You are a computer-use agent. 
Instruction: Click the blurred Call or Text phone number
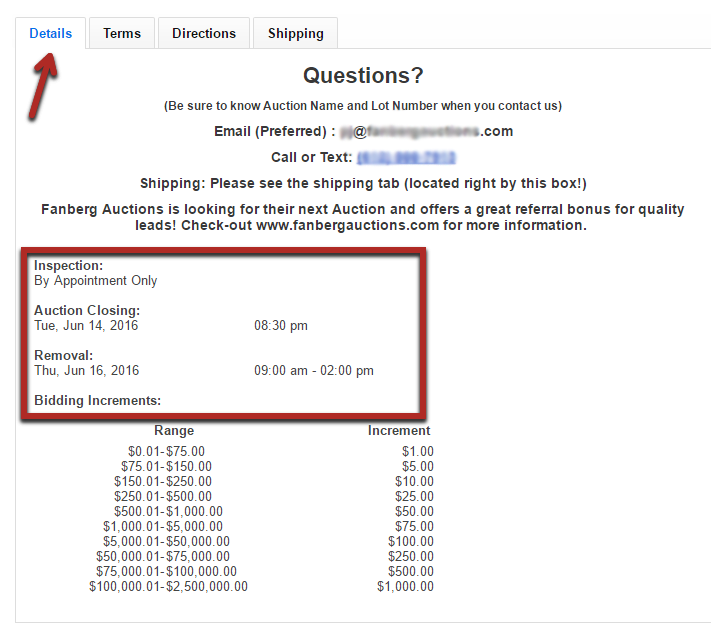click(x=406, y=157)
